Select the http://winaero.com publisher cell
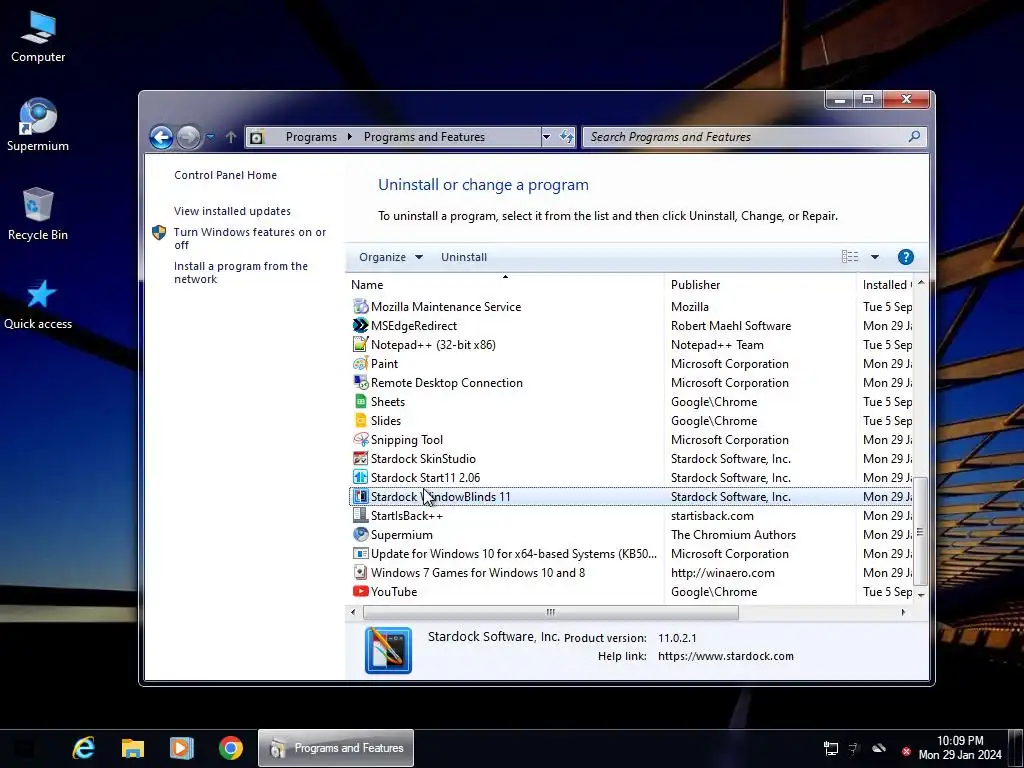The image size is (1024, 768). click(722, 572)
